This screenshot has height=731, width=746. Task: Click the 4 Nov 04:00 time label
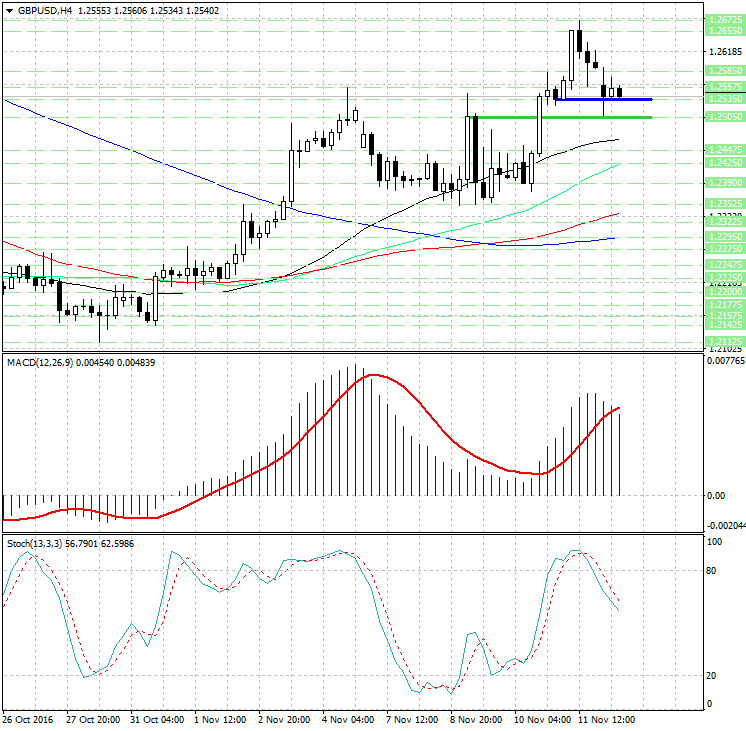click(349, 720)
